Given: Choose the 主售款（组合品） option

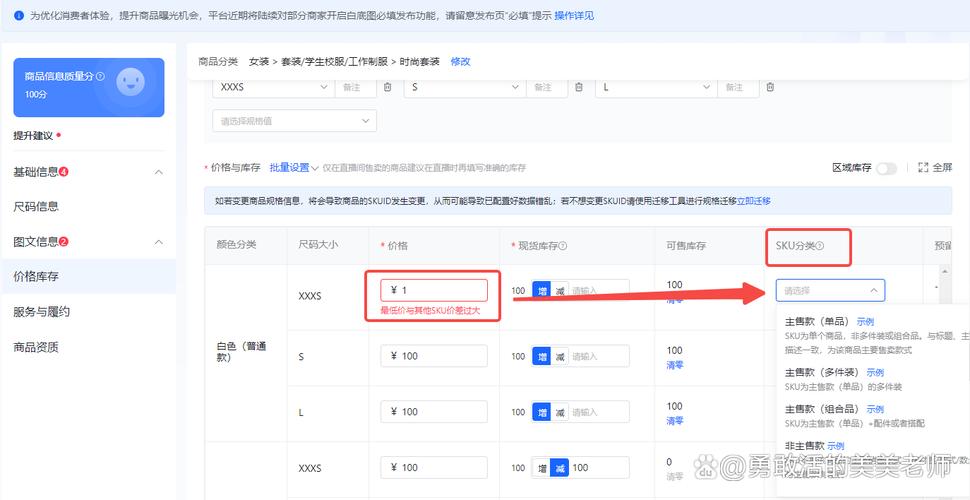Looking at the screenshot, I should 823,409.
